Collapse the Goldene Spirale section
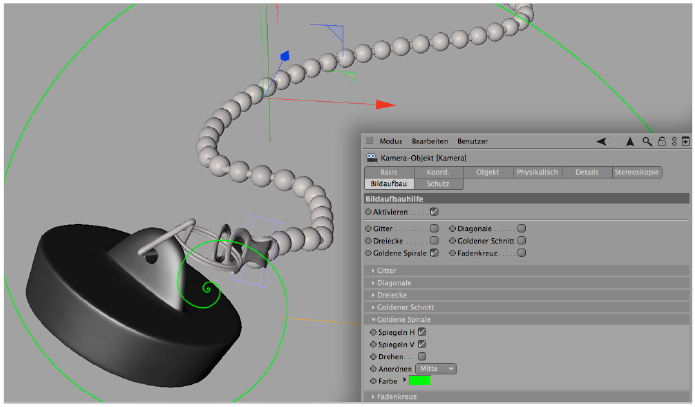 pos(374,319)
